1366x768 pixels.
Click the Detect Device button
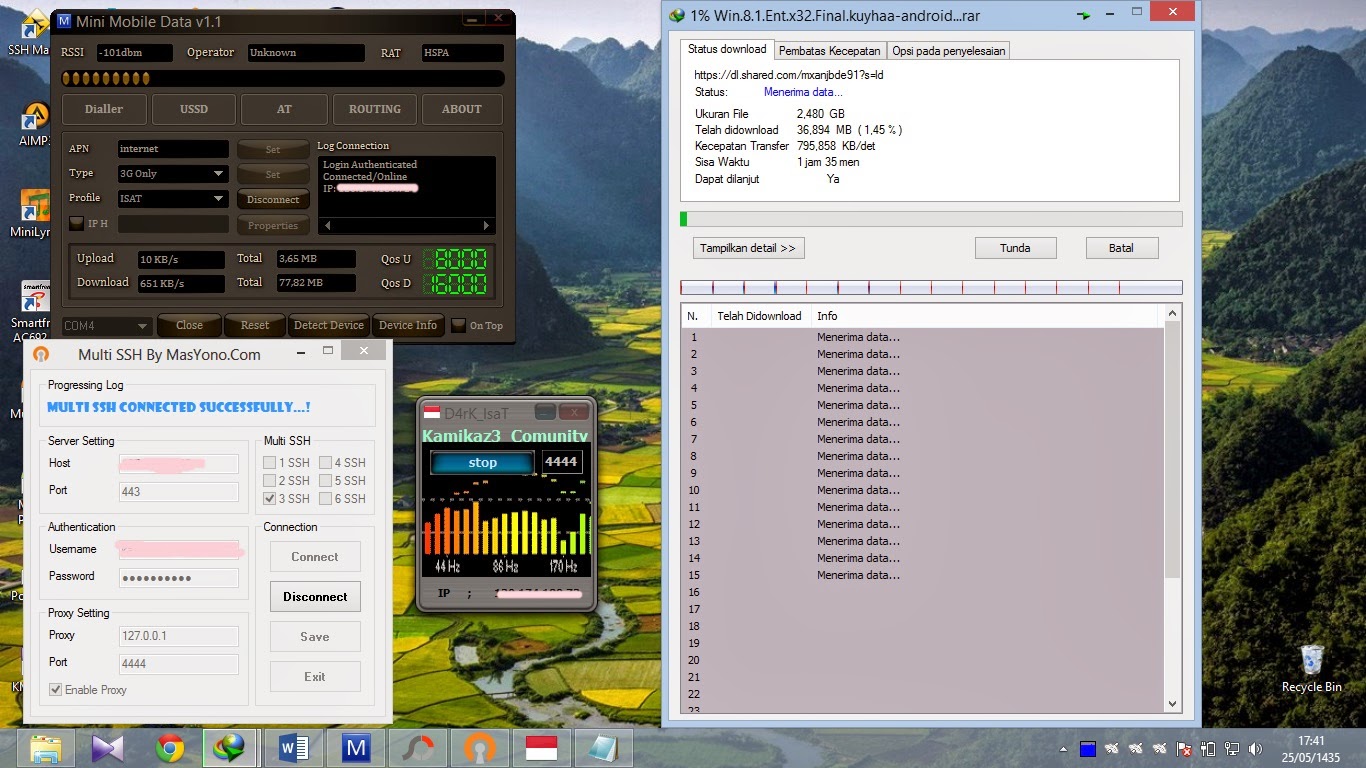click(329, 325)
